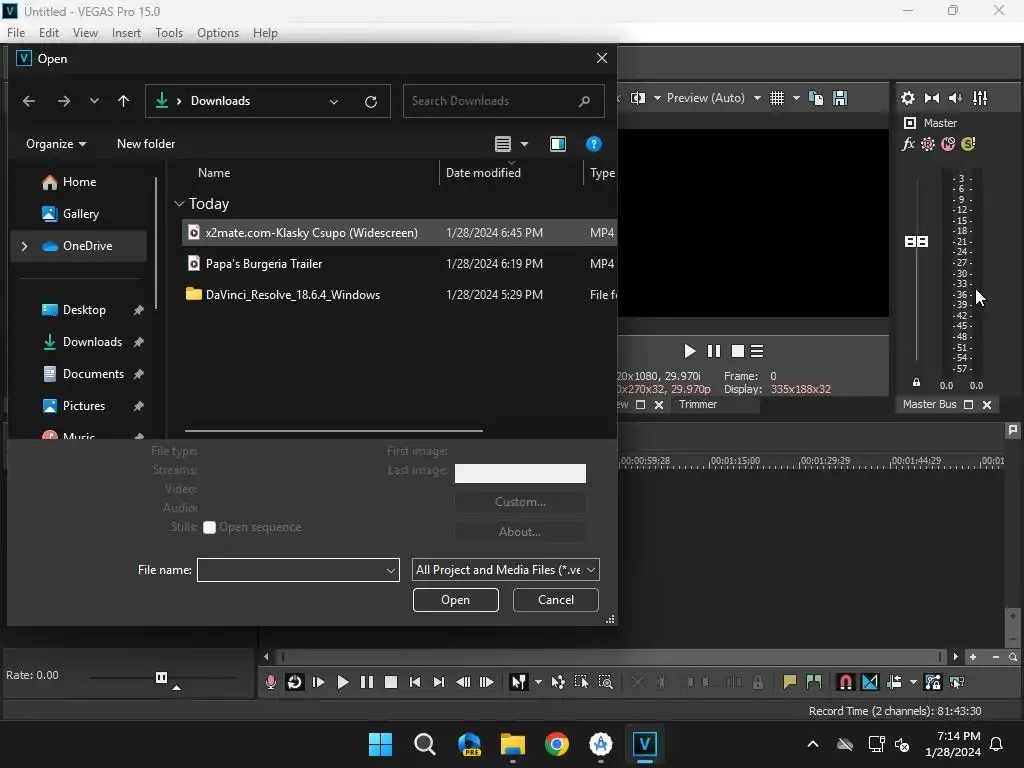Open Mixing Console sliders icon
Screen dimensions: 1024x768
point(980,98)
